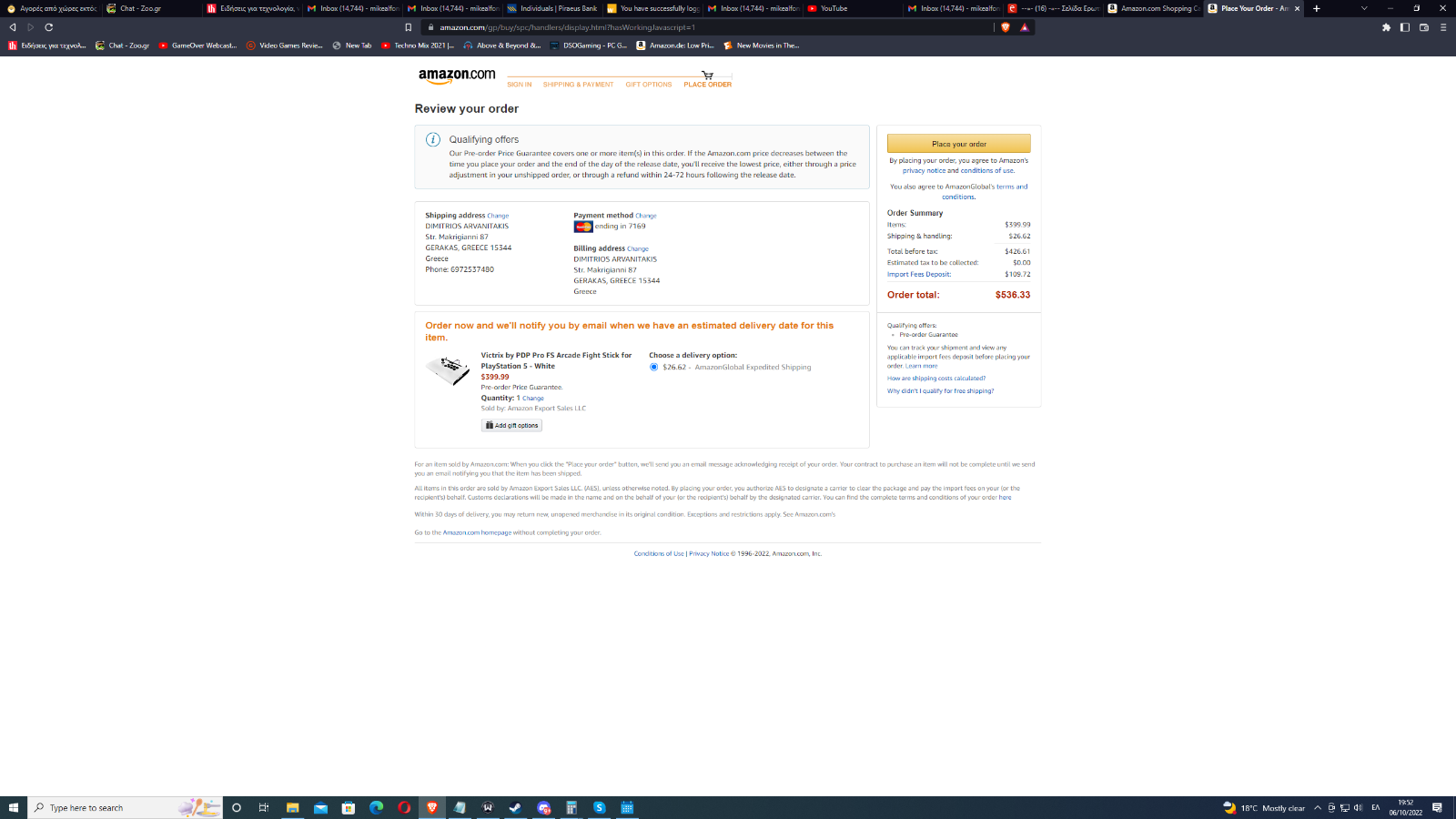This screenshot has width=1456, height=819.
Task: Switch to Individuals Piraeus Bank tab
Action: pos(552,8)
